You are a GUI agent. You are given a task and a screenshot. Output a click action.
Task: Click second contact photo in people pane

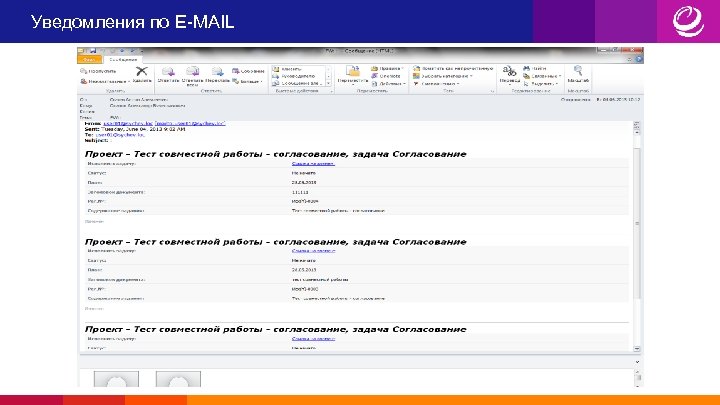pos(178,379)
